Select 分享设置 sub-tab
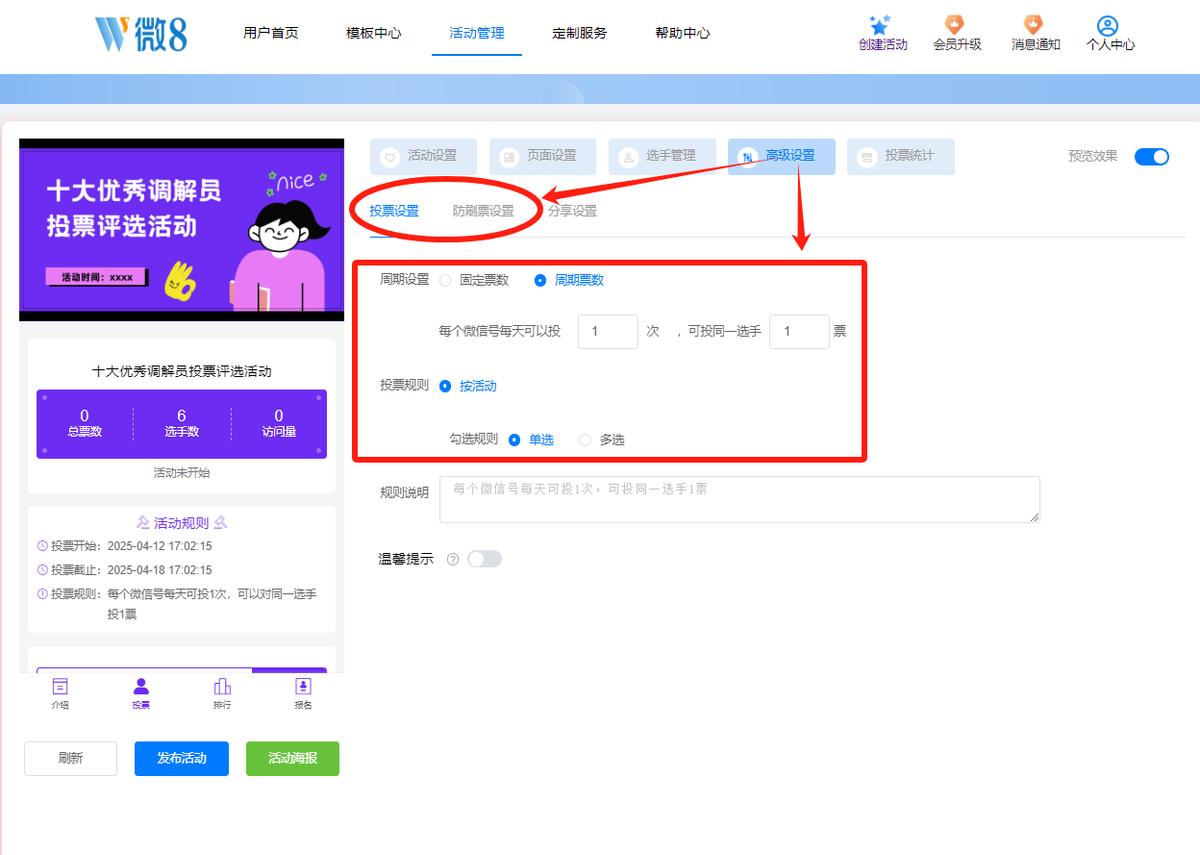 pyautogui.click(x=572, y=211)
